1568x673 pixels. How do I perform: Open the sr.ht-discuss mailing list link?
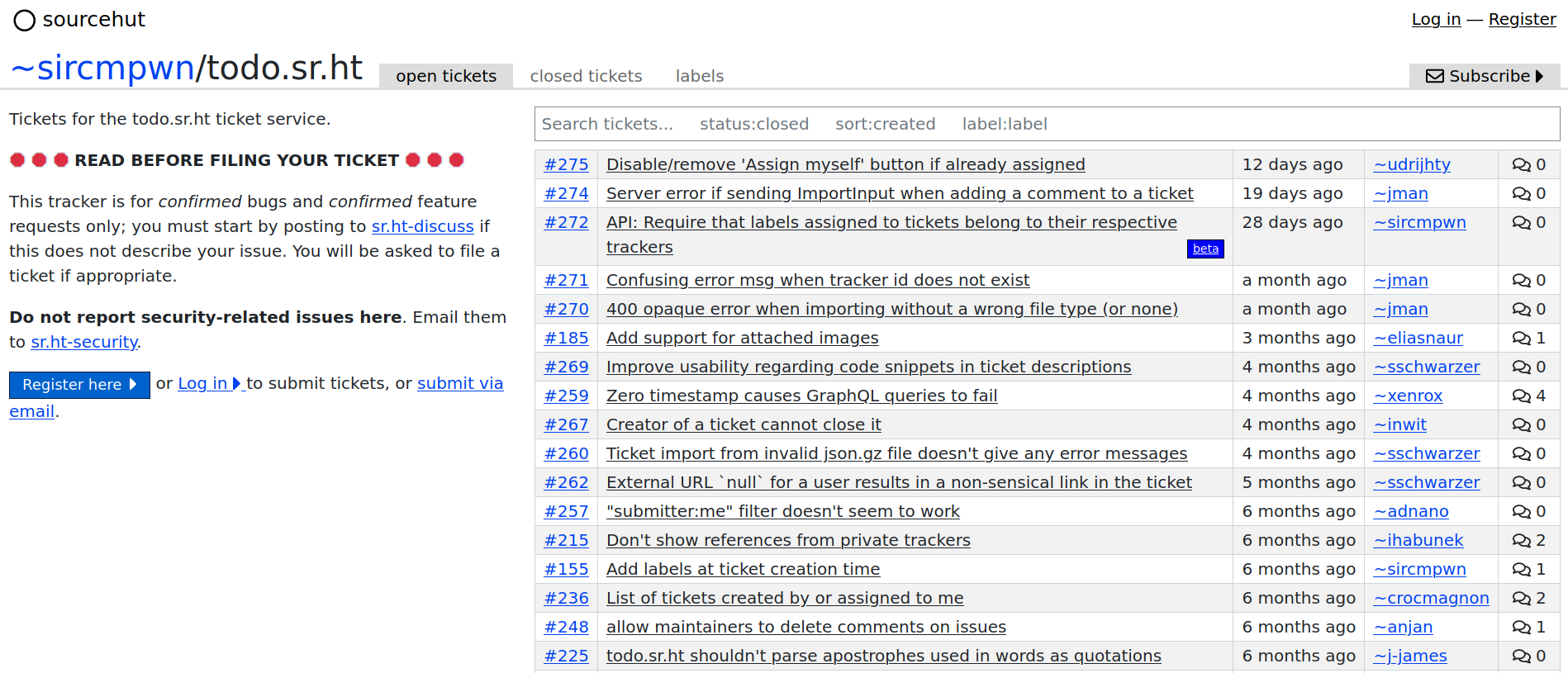coord(422,226)
